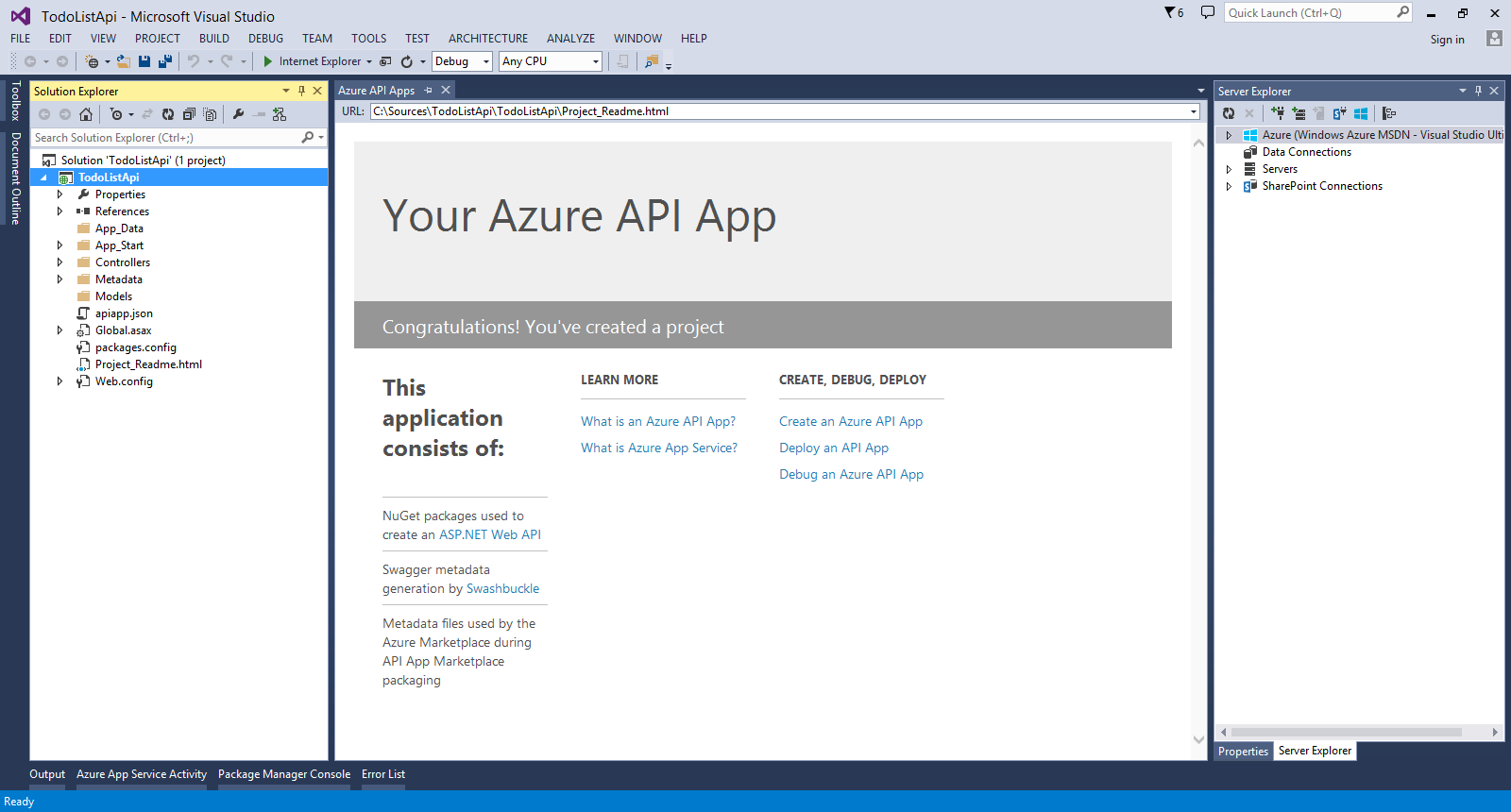Open the TOOLS menu

(x=369, y=39)
